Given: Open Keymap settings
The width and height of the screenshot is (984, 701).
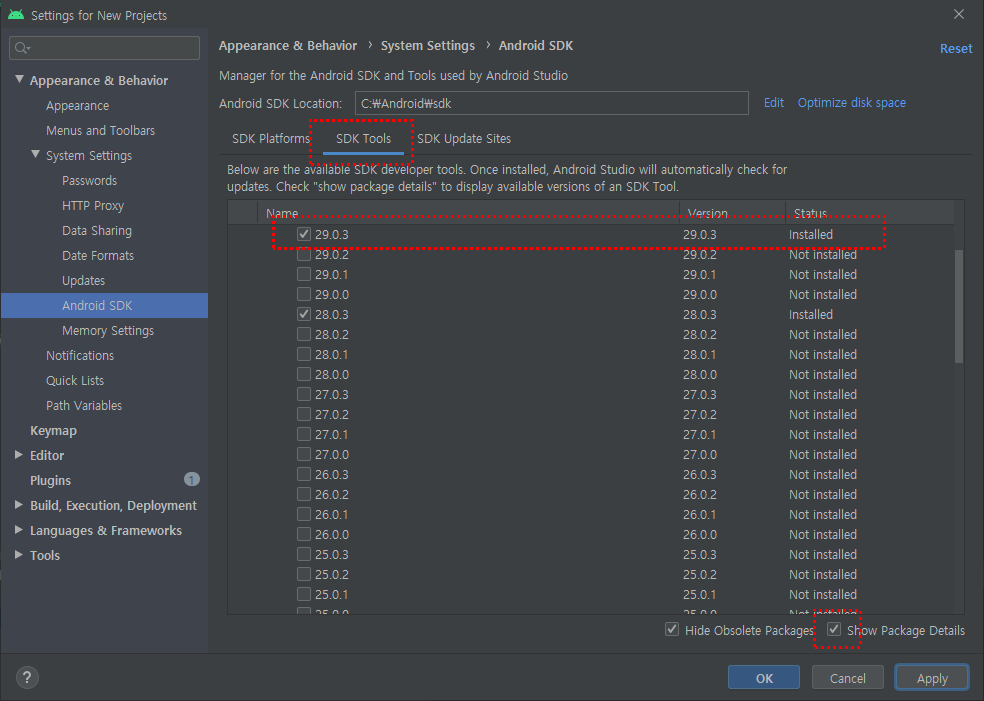Looking at the screenshot, I should click(x=53, y=431).
